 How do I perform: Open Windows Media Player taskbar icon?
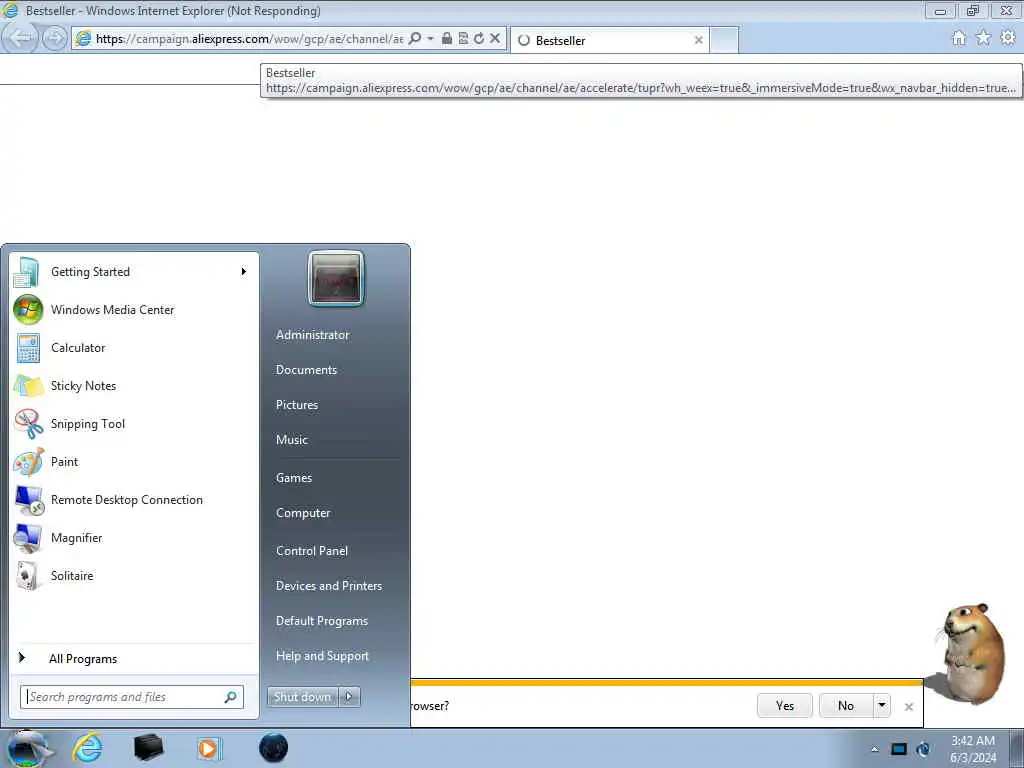tap(209, 748)
